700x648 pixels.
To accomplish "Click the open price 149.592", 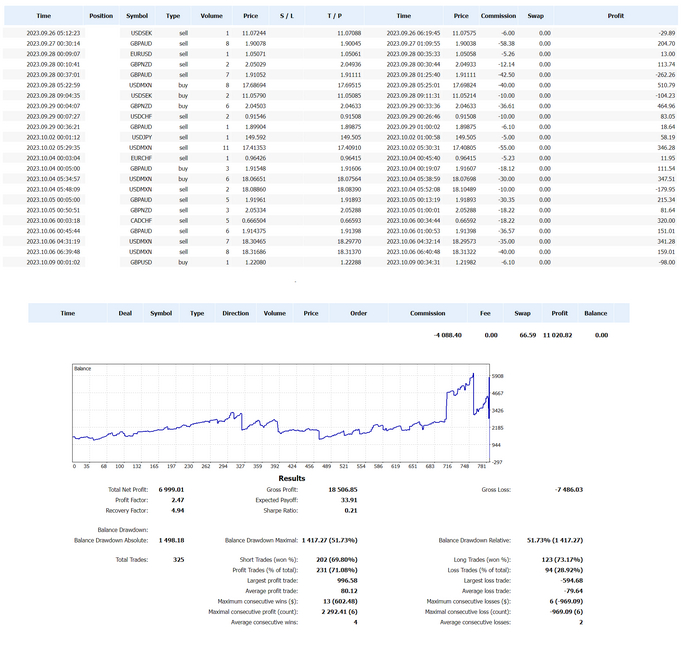I will point(255,137).
